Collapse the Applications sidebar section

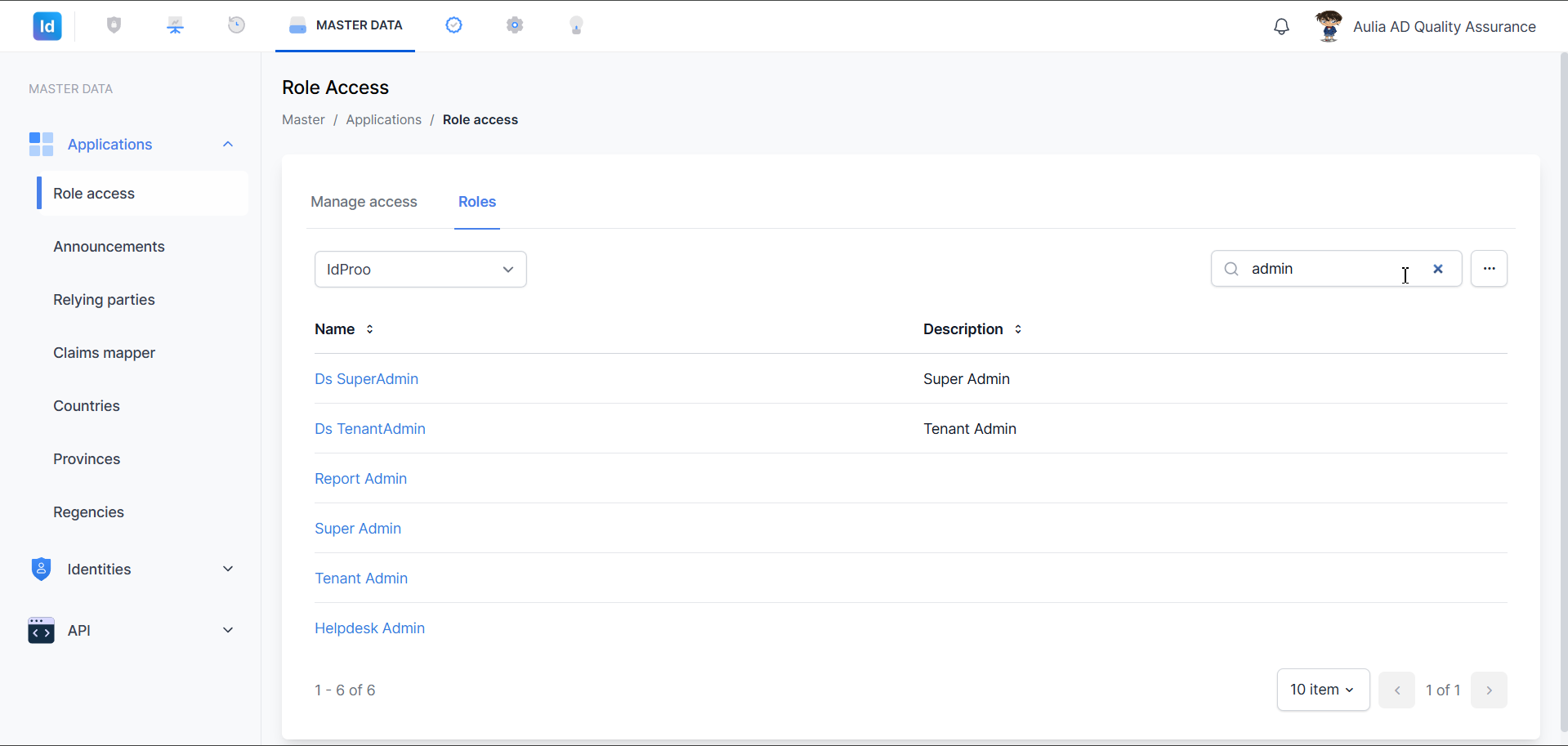coord(228,145)
